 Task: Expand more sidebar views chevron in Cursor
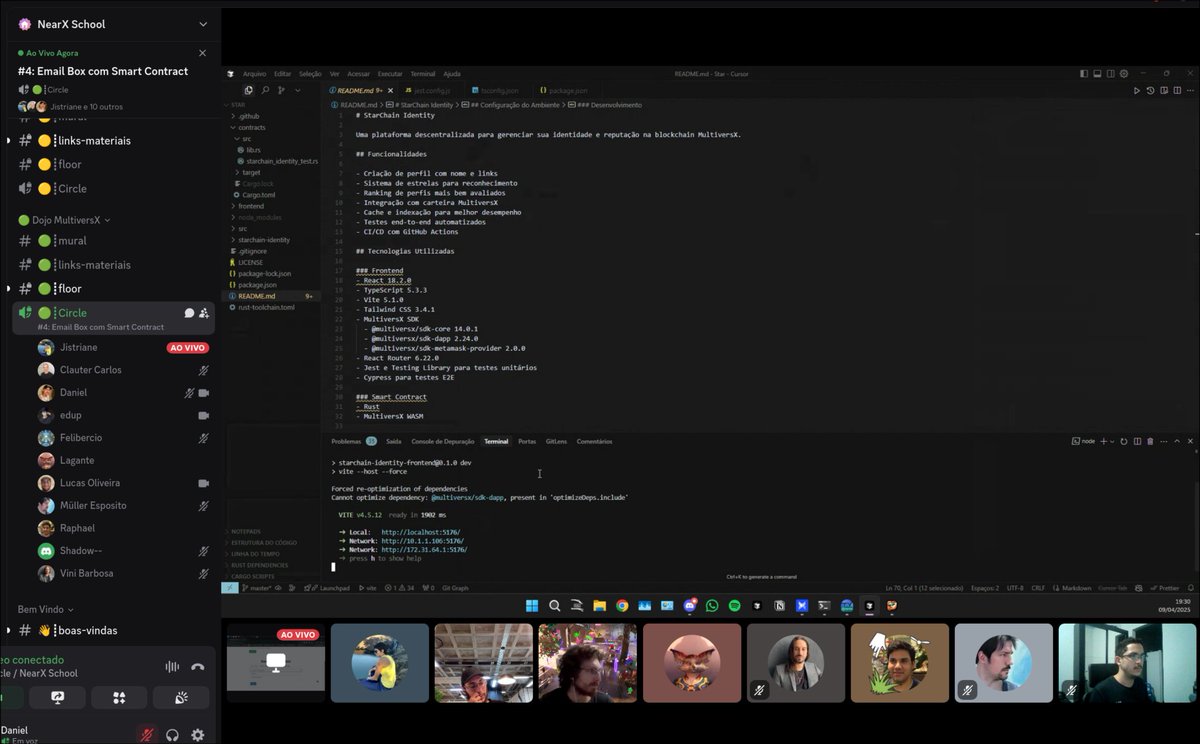click(x=297, y=90)
